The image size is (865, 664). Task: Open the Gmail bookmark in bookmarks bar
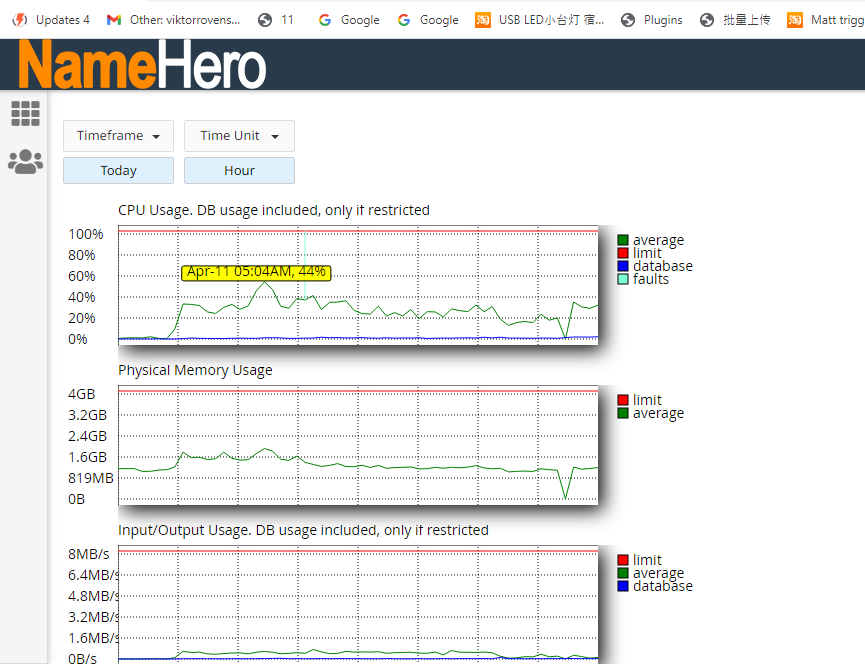[114, 20]
